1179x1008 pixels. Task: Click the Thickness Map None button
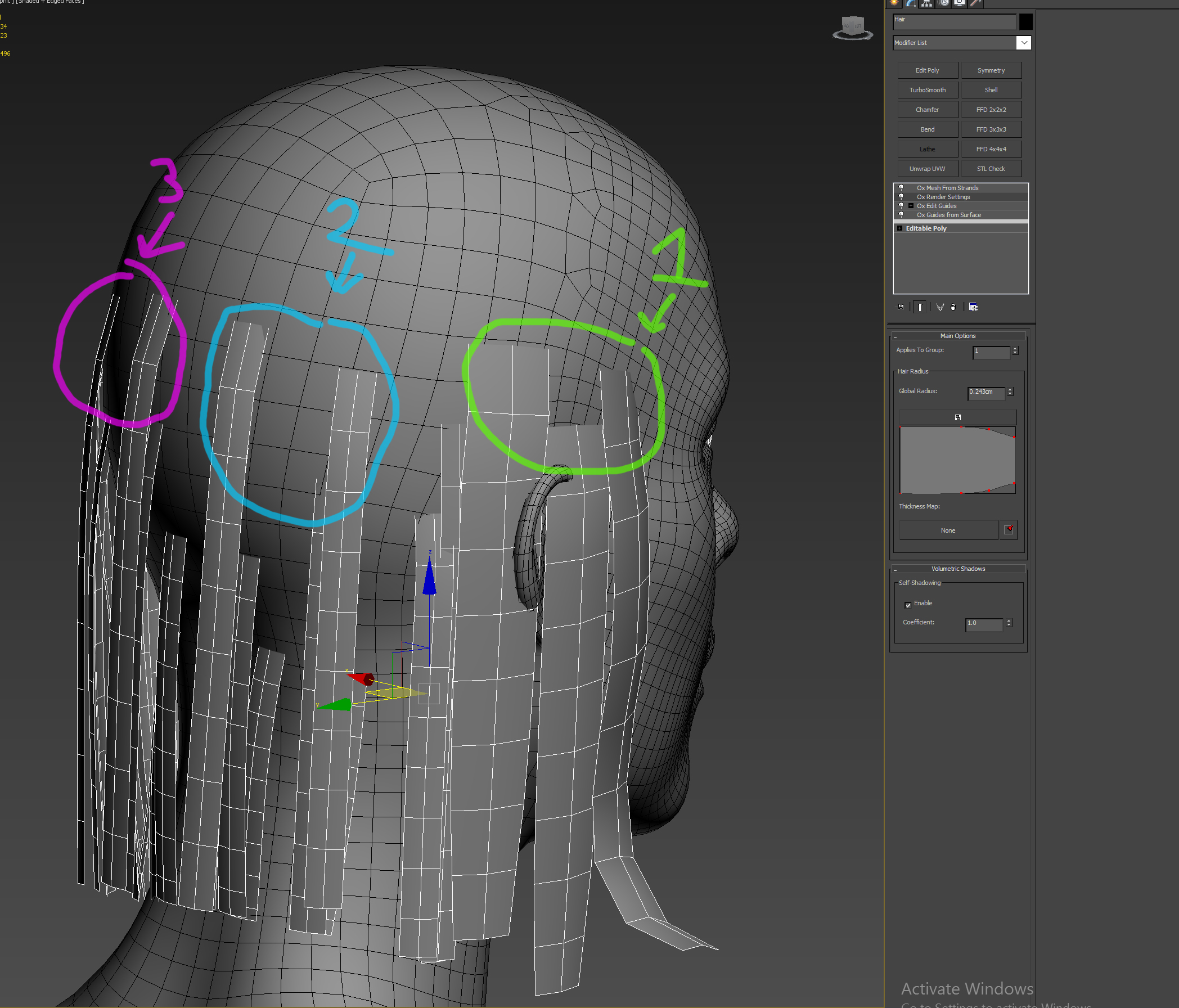pos(947,530)
